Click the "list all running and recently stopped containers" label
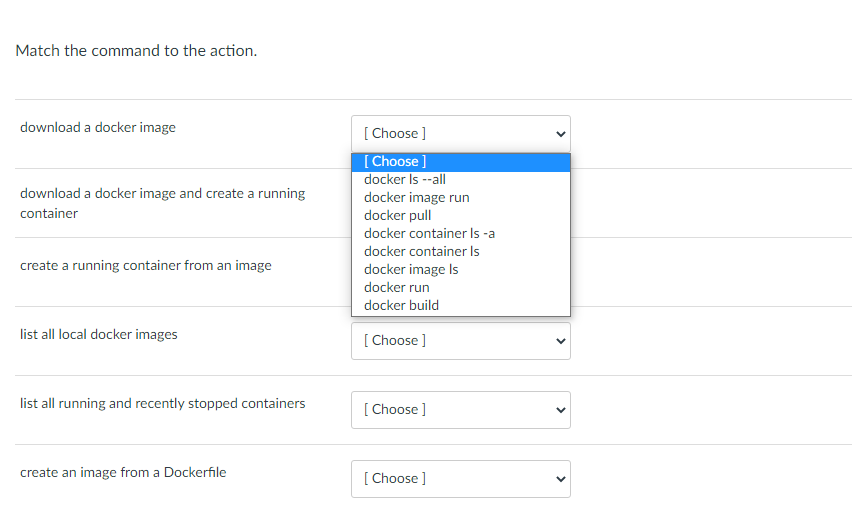This screenshot has height=526, width=866. click(x=163, y=403)
